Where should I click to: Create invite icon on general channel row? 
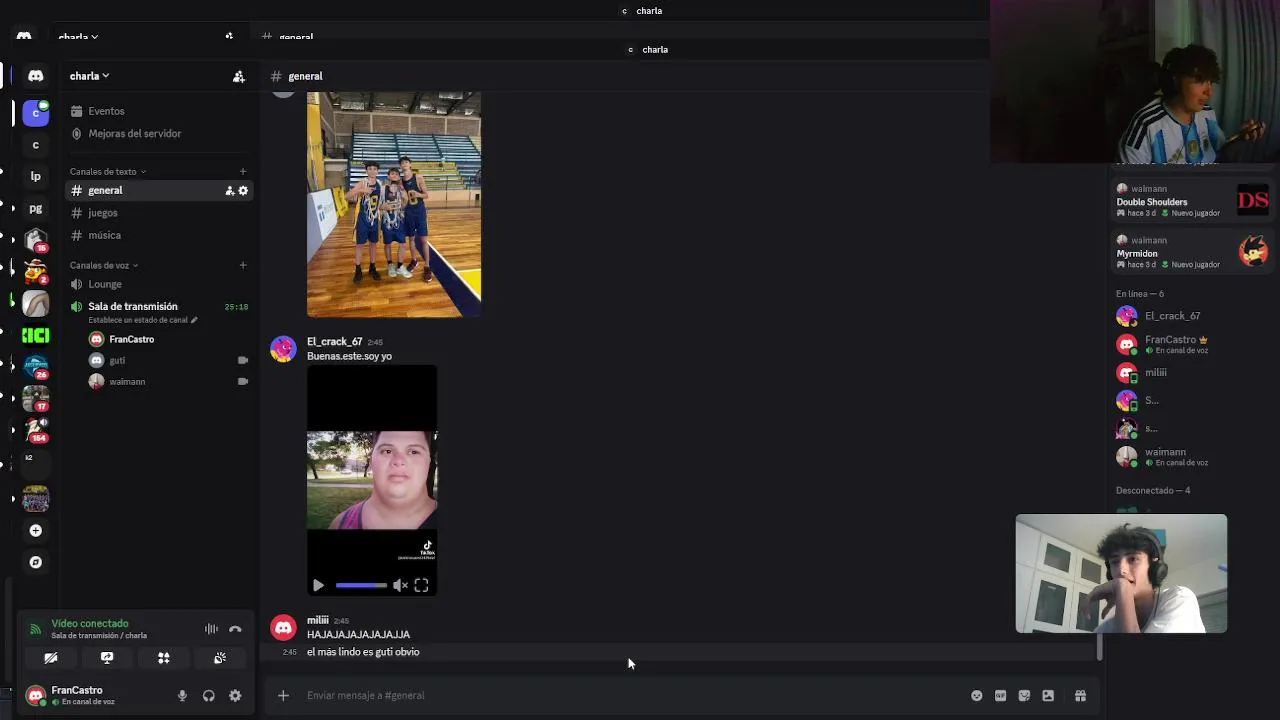pyautogui.click(x=229, y=190)
